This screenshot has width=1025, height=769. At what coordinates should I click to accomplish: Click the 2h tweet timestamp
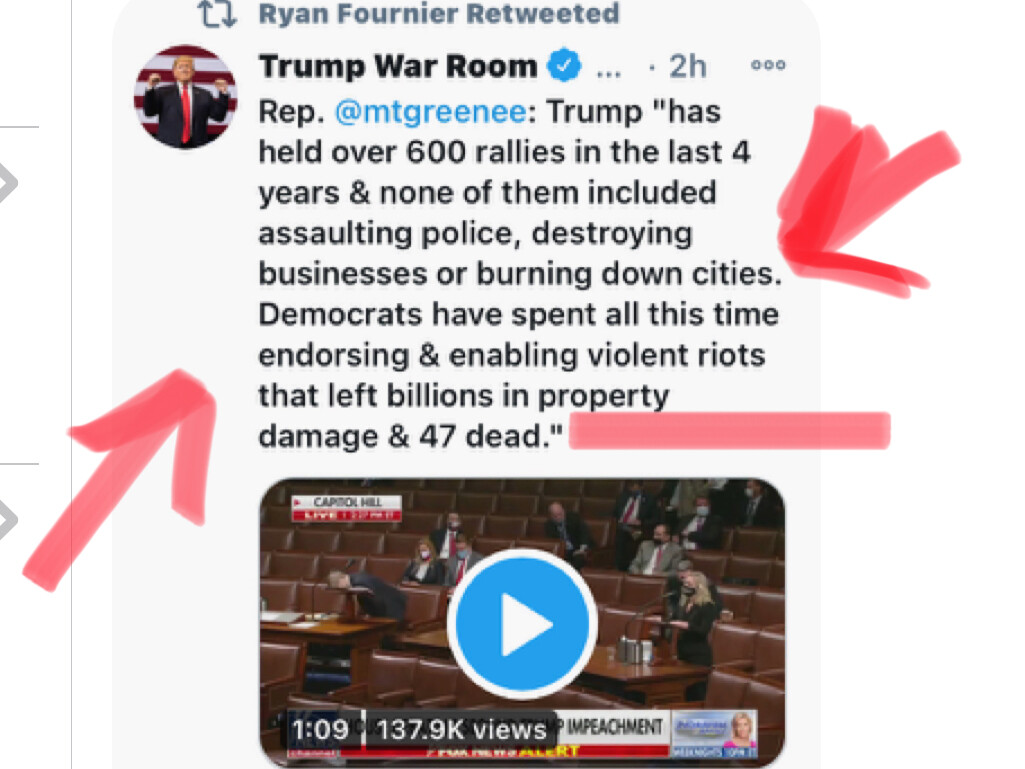(x=687, y=66)
